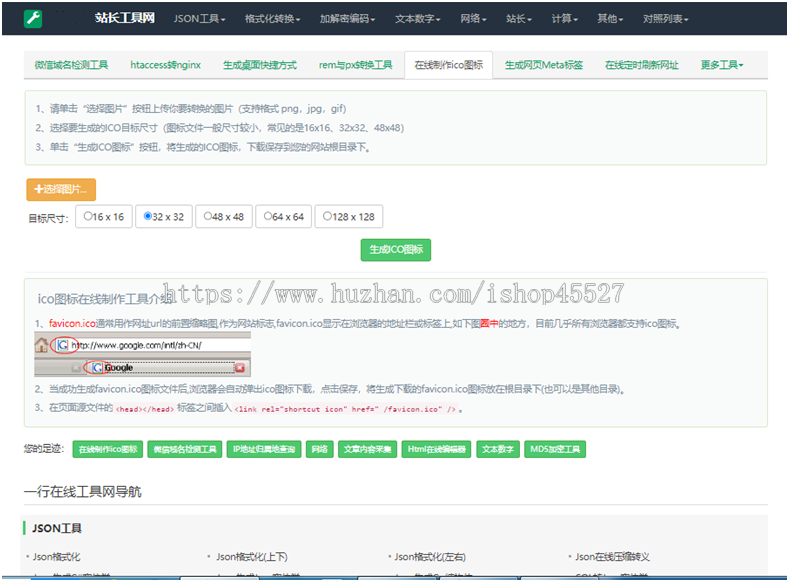The image size is (789, 582).
Task: Click the Google favicon example image
Action: point(142,354)
